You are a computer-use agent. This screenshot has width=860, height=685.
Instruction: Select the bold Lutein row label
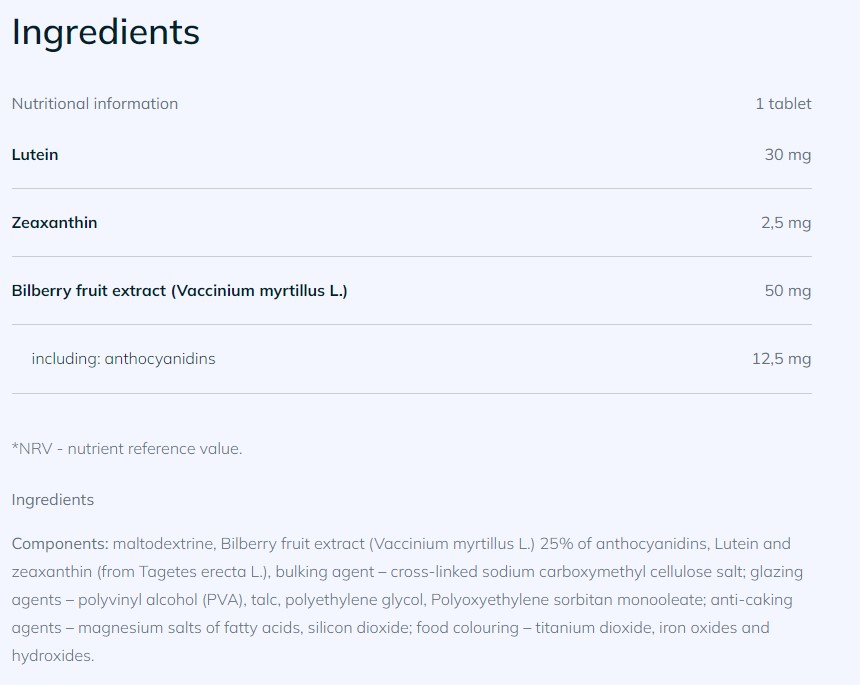tap(35, 155)
